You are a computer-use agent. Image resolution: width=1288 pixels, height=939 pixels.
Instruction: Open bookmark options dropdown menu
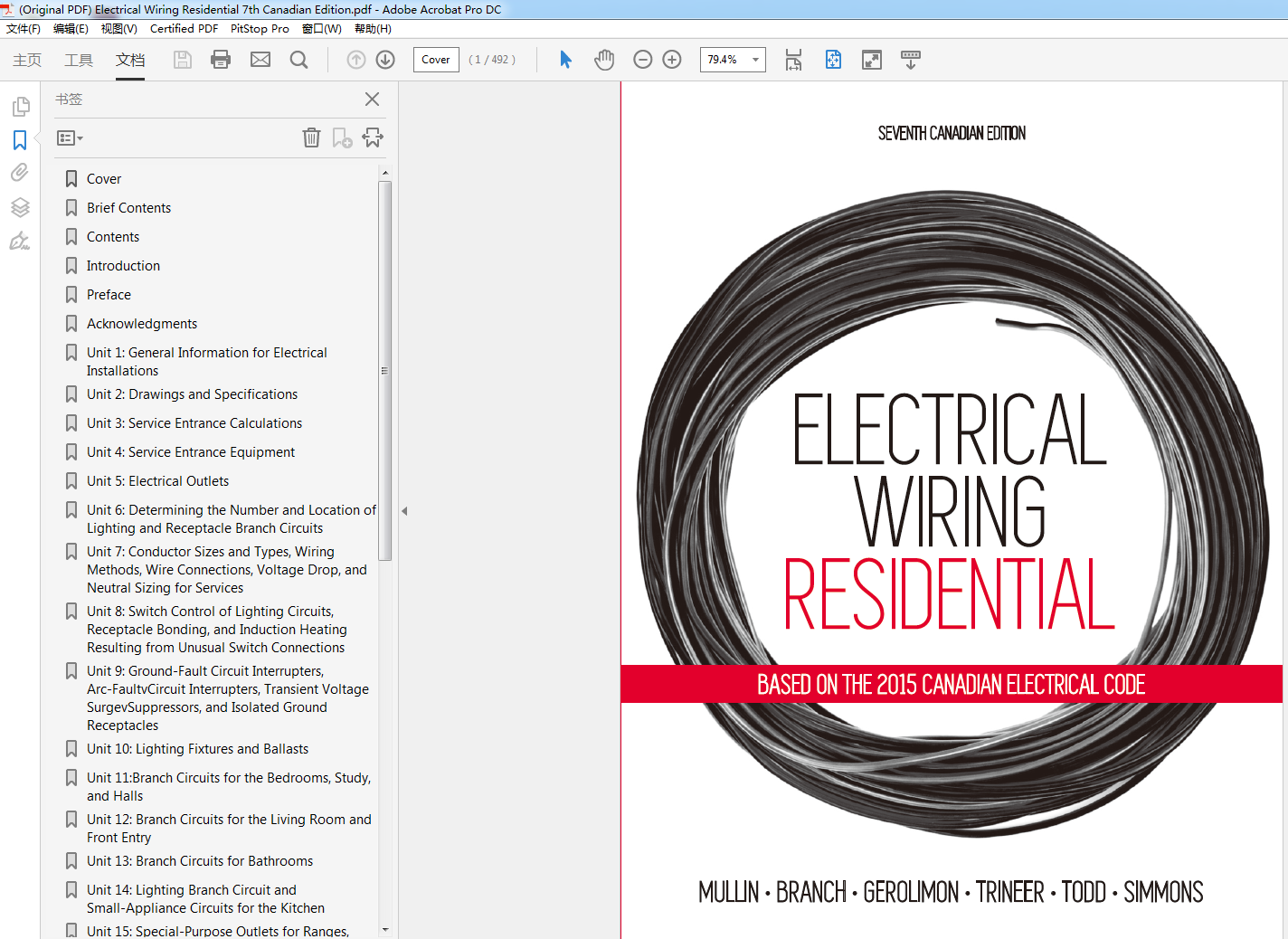click(70, 138)
